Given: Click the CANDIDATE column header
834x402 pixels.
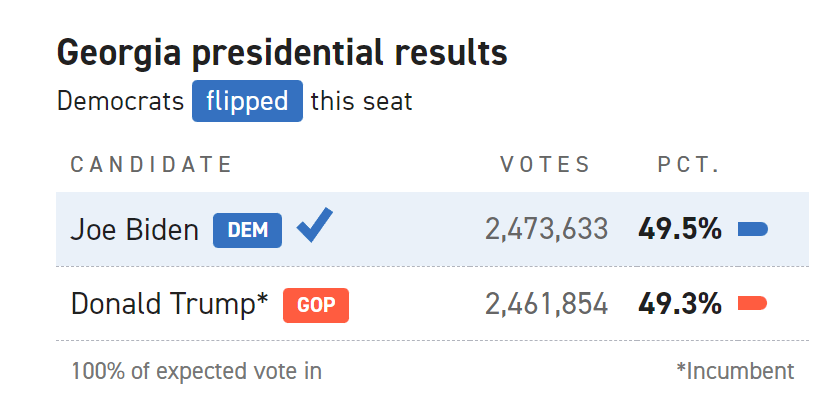Looking at the screenshot, I should (151, 165).
